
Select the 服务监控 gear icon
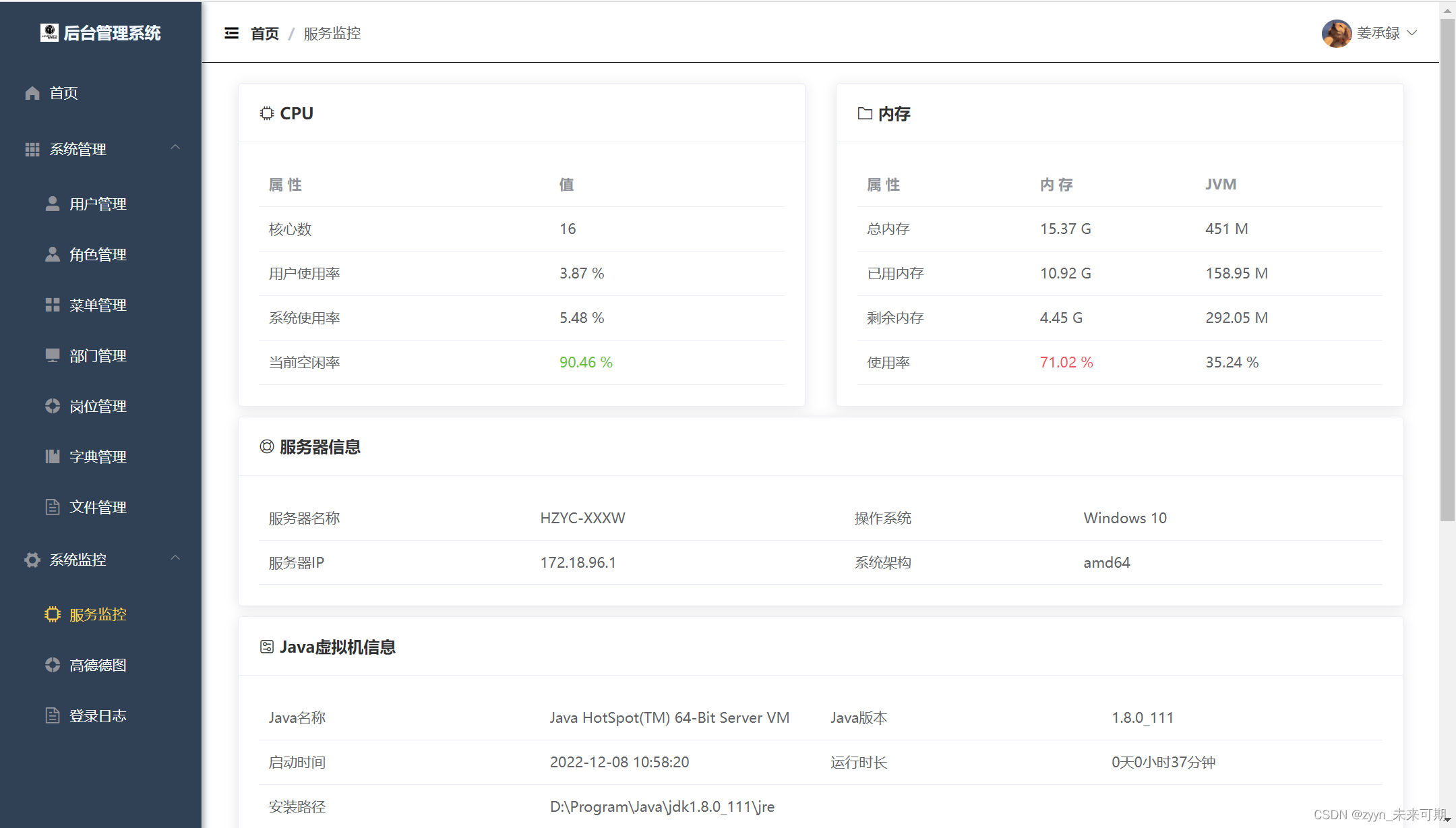click(53, 614)
